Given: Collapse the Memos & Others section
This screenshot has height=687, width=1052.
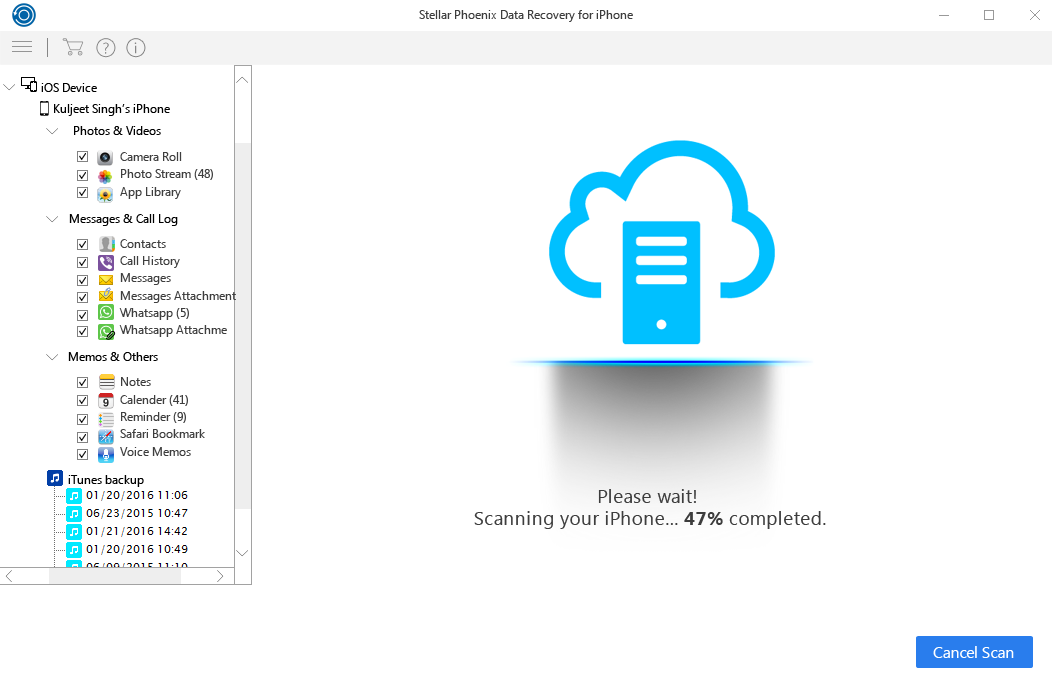Looking at the screenshot, I should (x=52, y=357).
